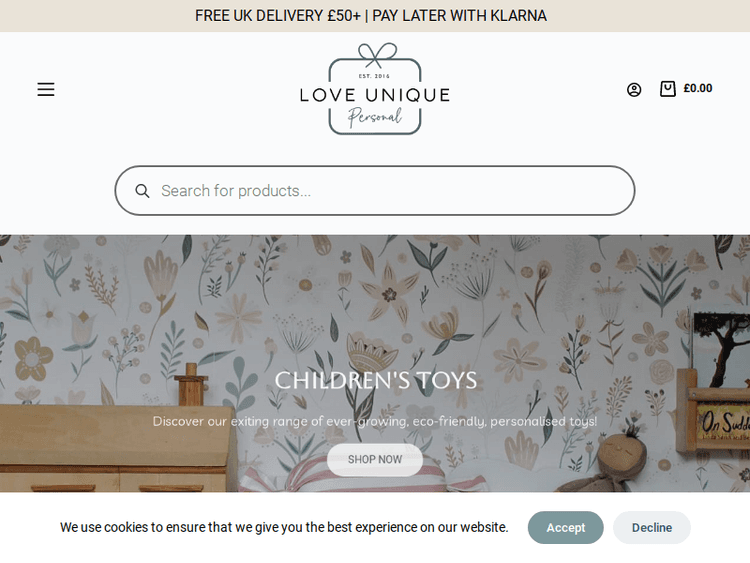Go home via Love Unique Personal logo
Viewport: 750px width, 563px height.
point(375,89)
